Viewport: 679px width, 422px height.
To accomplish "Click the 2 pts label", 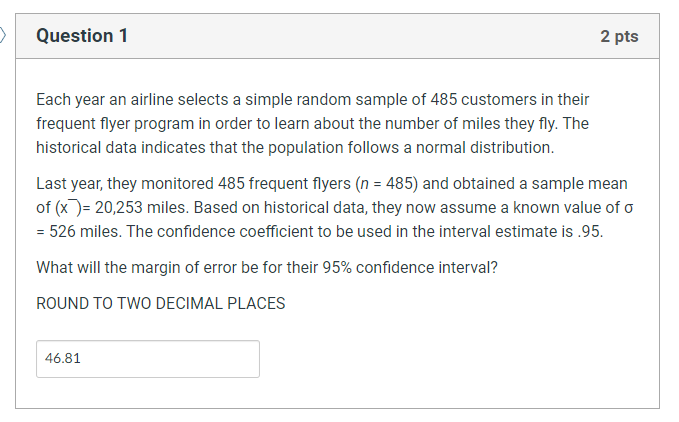I will tap(619, 36).
